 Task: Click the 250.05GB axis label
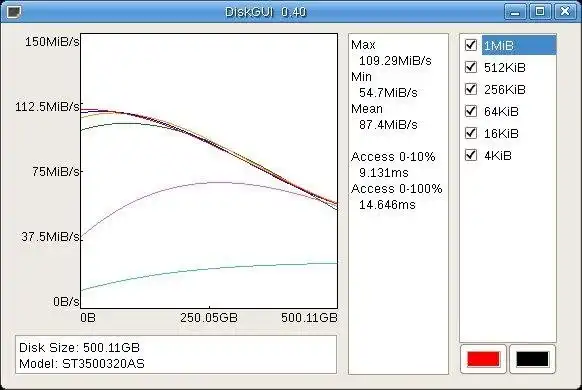209,318
